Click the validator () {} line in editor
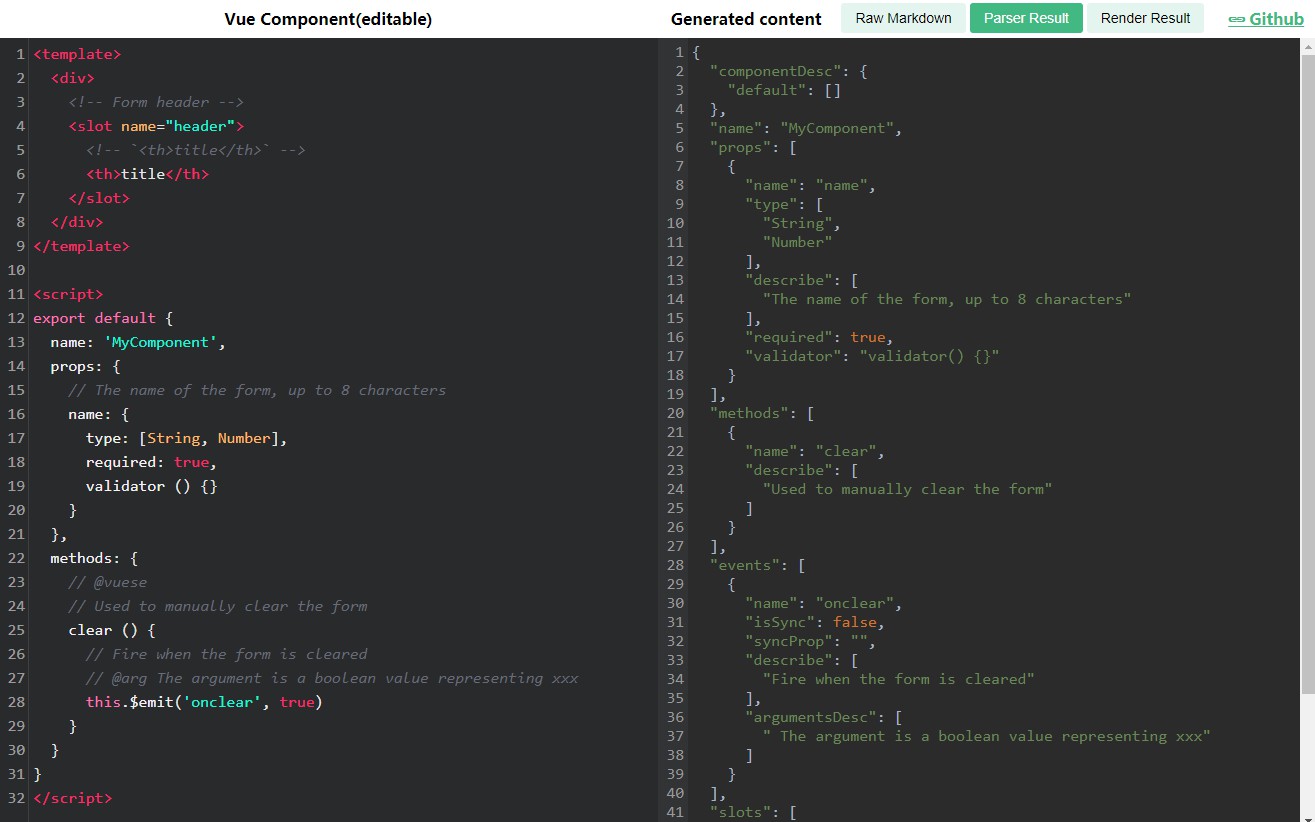 tap(151, 486)
